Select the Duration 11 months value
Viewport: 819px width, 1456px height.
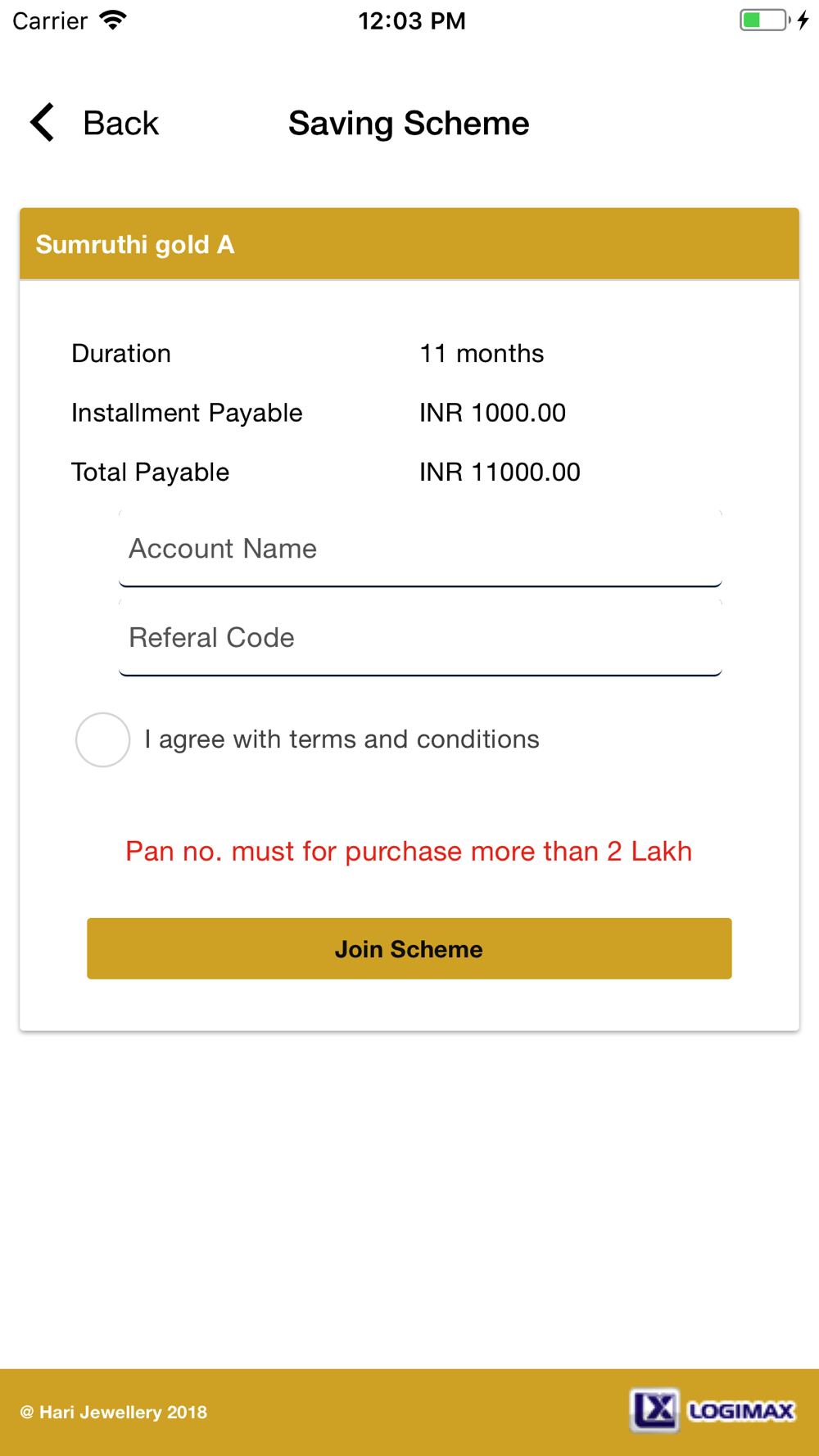pyautogui.click(x=482, y=354)
